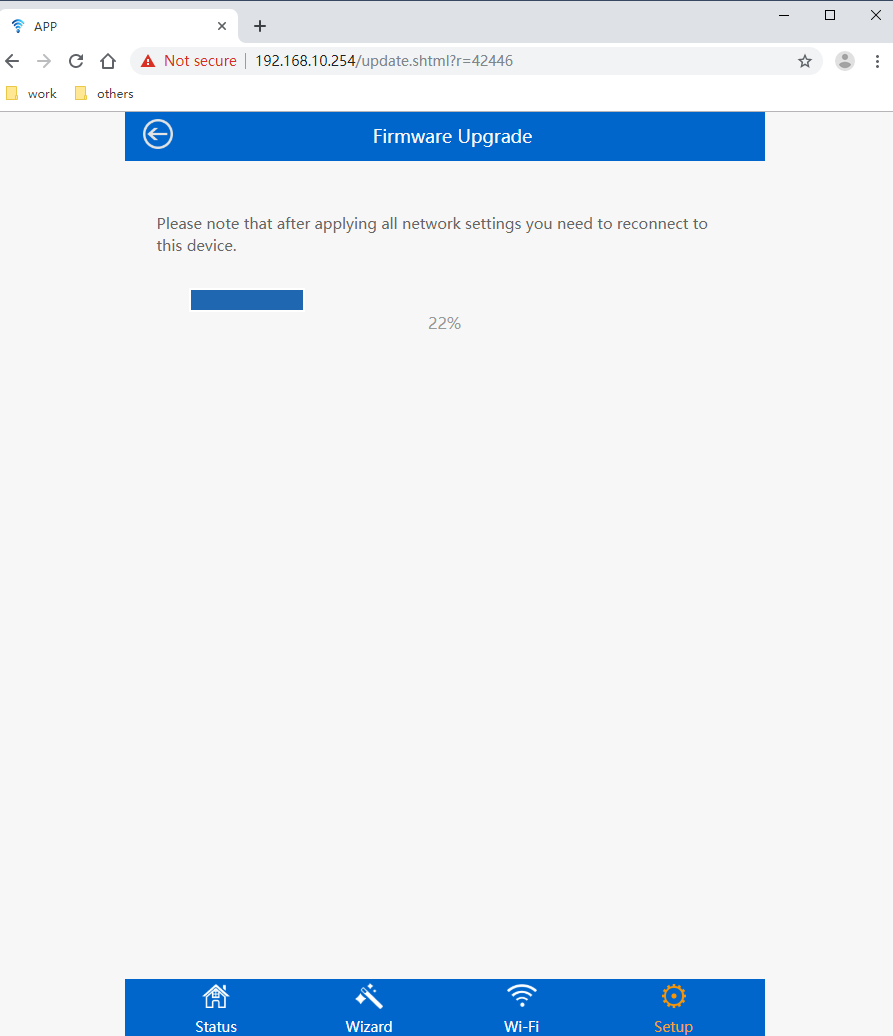Click the 22% progress text

tap(445, 323)
